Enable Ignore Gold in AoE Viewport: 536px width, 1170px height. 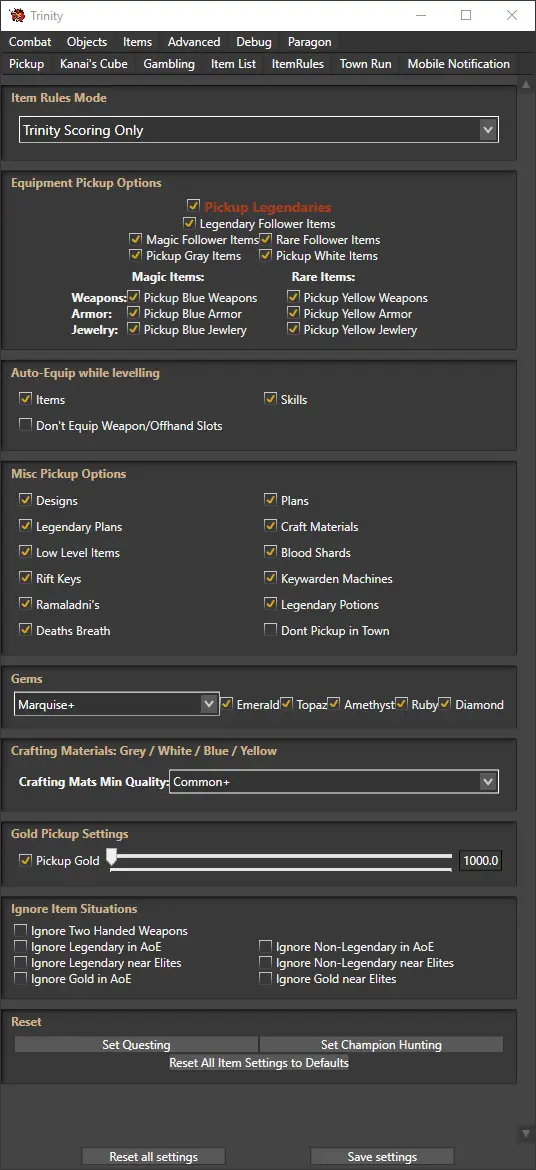20,978
